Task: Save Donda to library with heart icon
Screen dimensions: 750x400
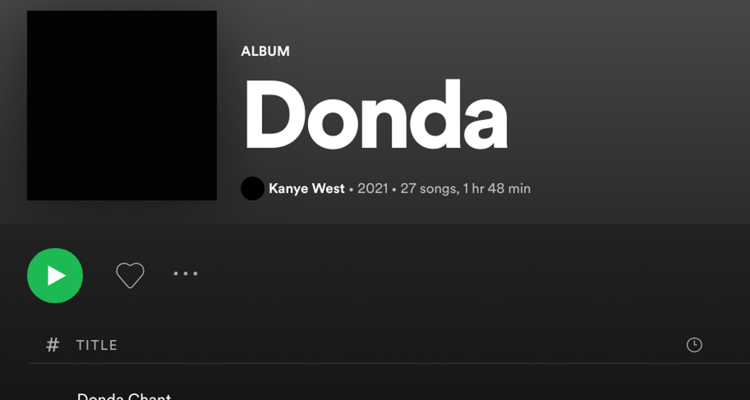Action: point(130,275)
